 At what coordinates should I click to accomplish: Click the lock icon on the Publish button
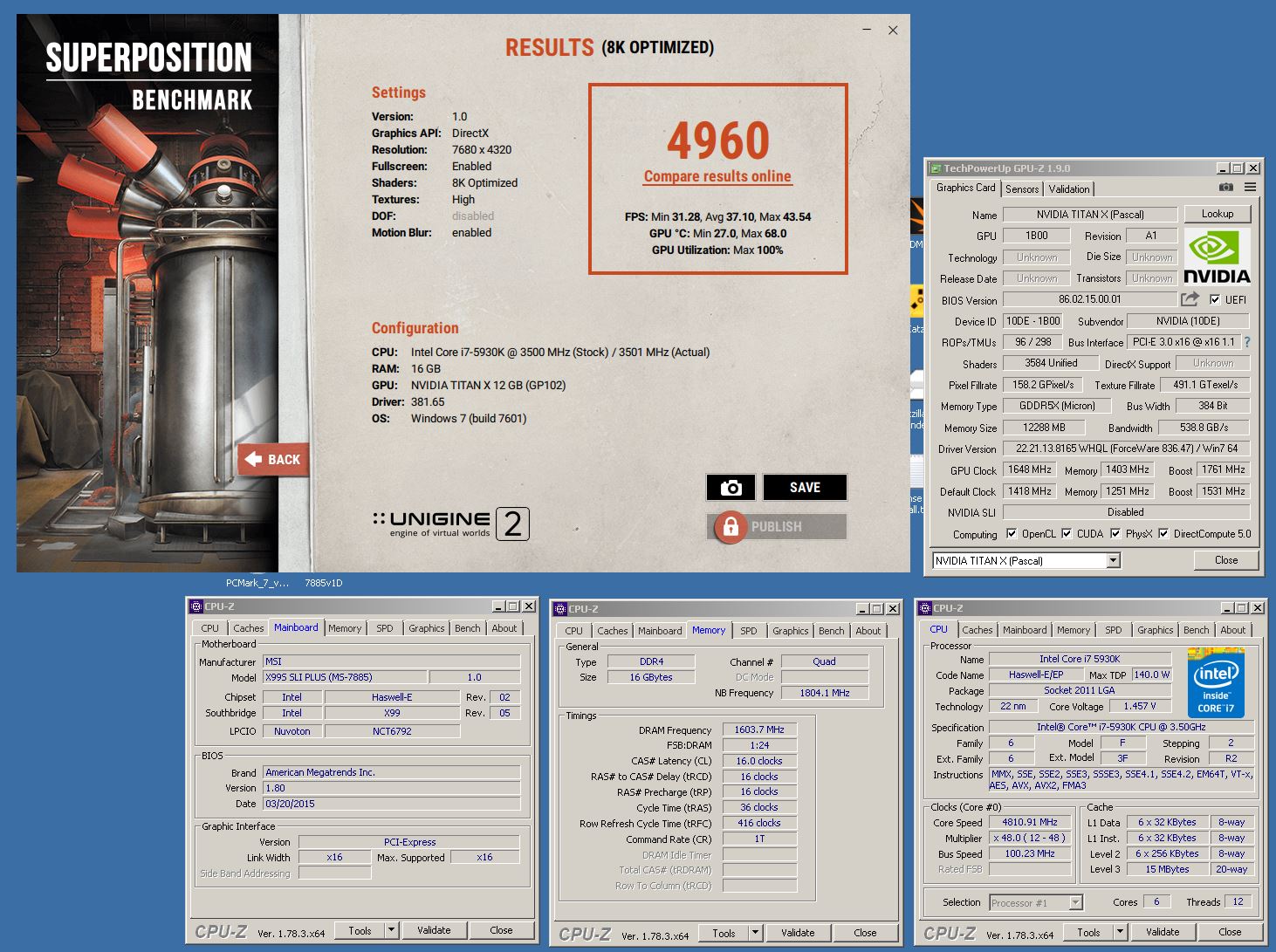tap(730, 526)
